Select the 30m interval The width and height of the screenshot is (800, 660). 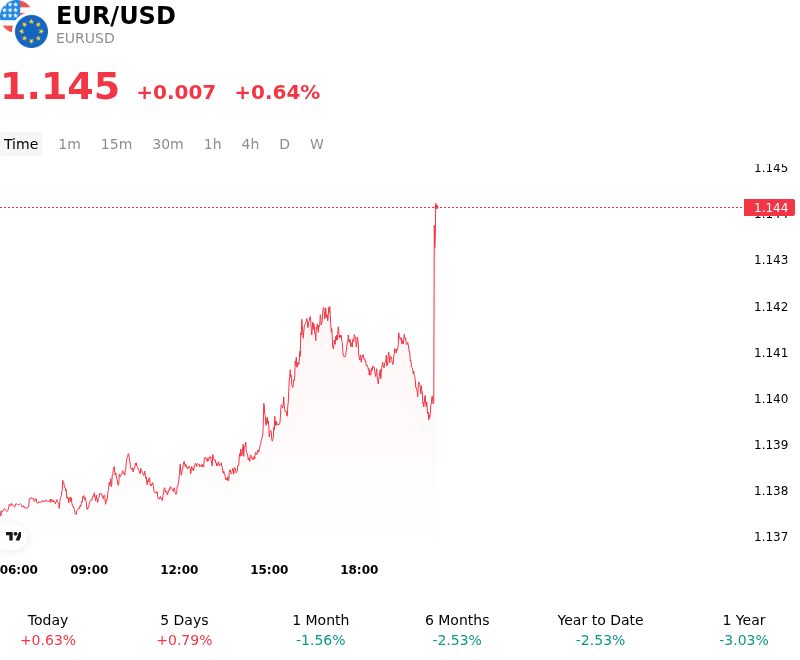(x=168, y=144)
